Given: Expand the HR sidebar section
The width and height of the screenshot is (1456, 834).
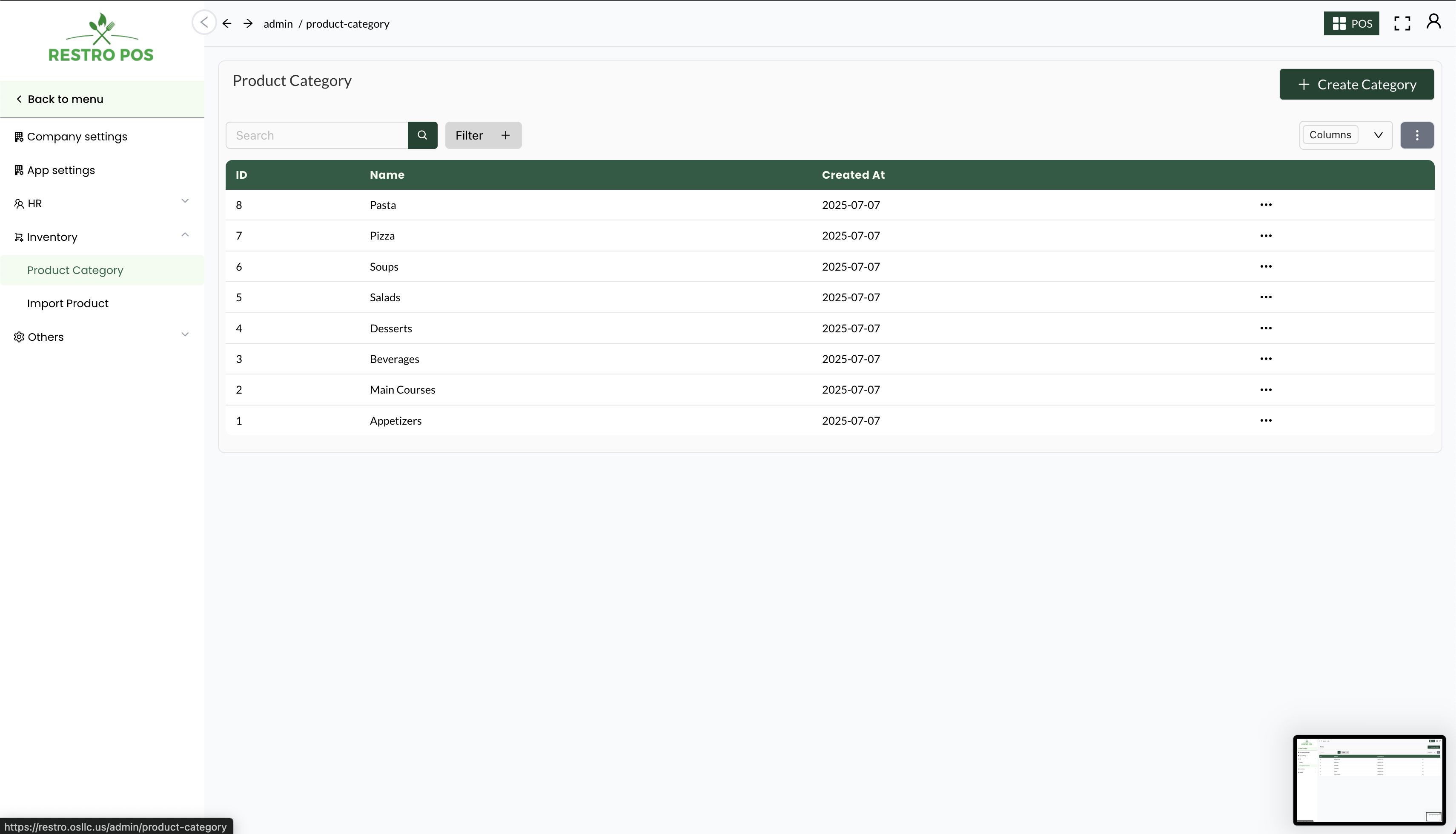Looking at the screenshot, I should 184,201.
